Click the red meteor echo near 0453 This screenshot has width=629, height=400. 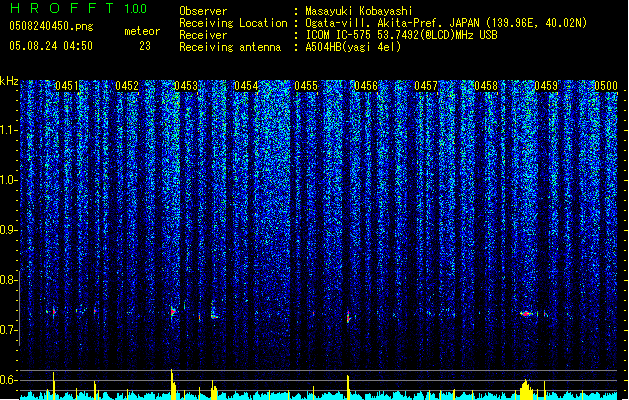173,311
